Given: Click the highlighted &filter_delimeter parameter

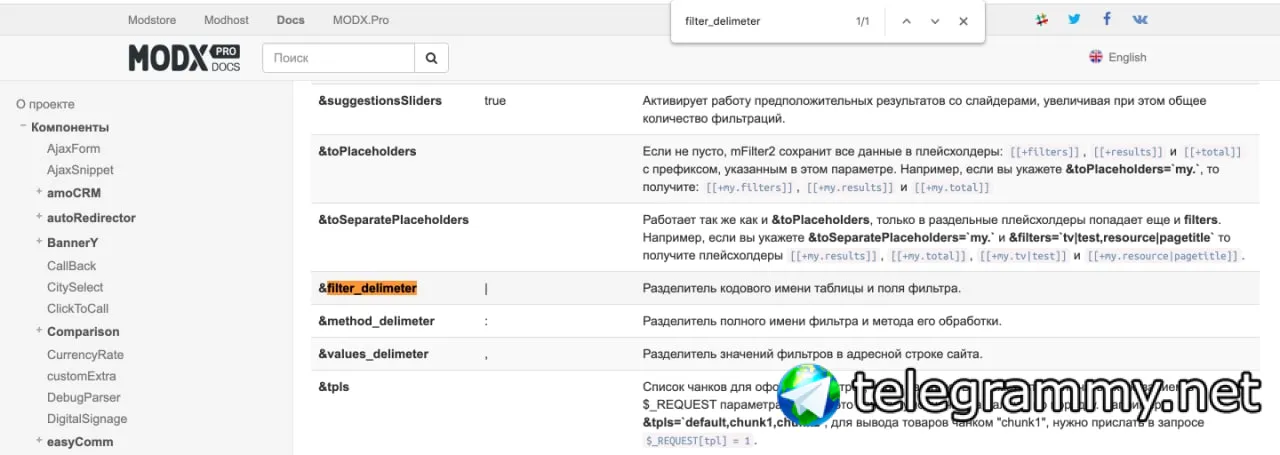Looking at the screenshot, I should (368, 288).
